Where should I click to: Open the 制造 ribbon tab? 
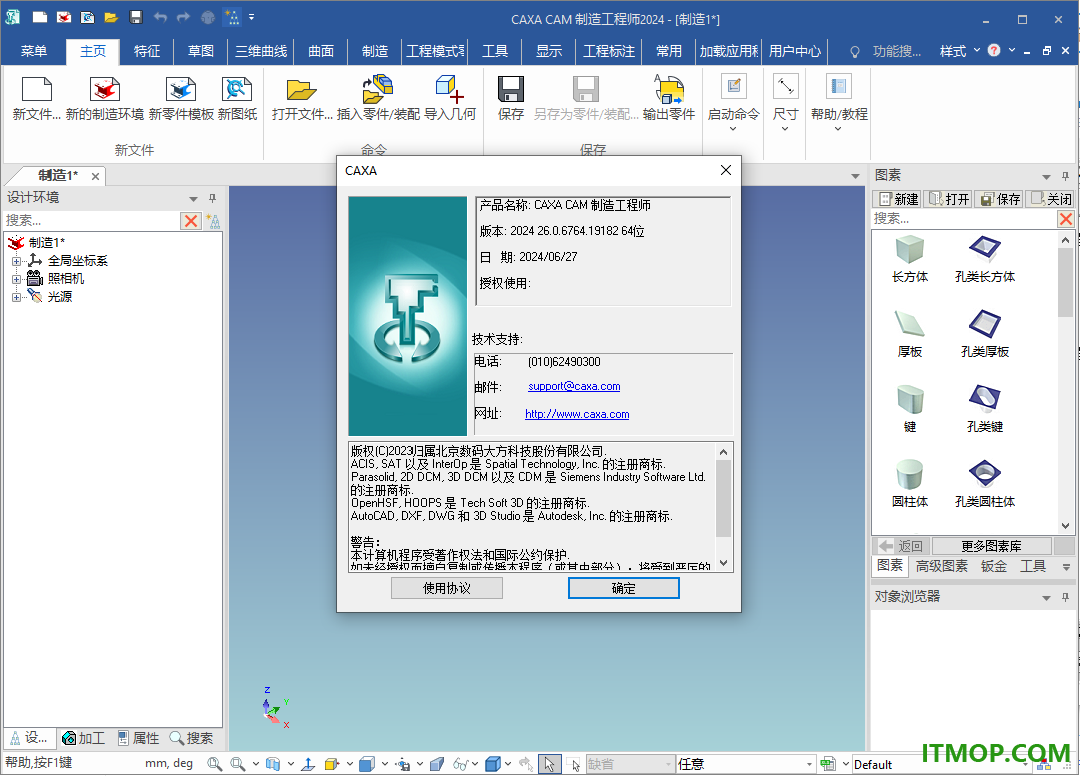375,51
